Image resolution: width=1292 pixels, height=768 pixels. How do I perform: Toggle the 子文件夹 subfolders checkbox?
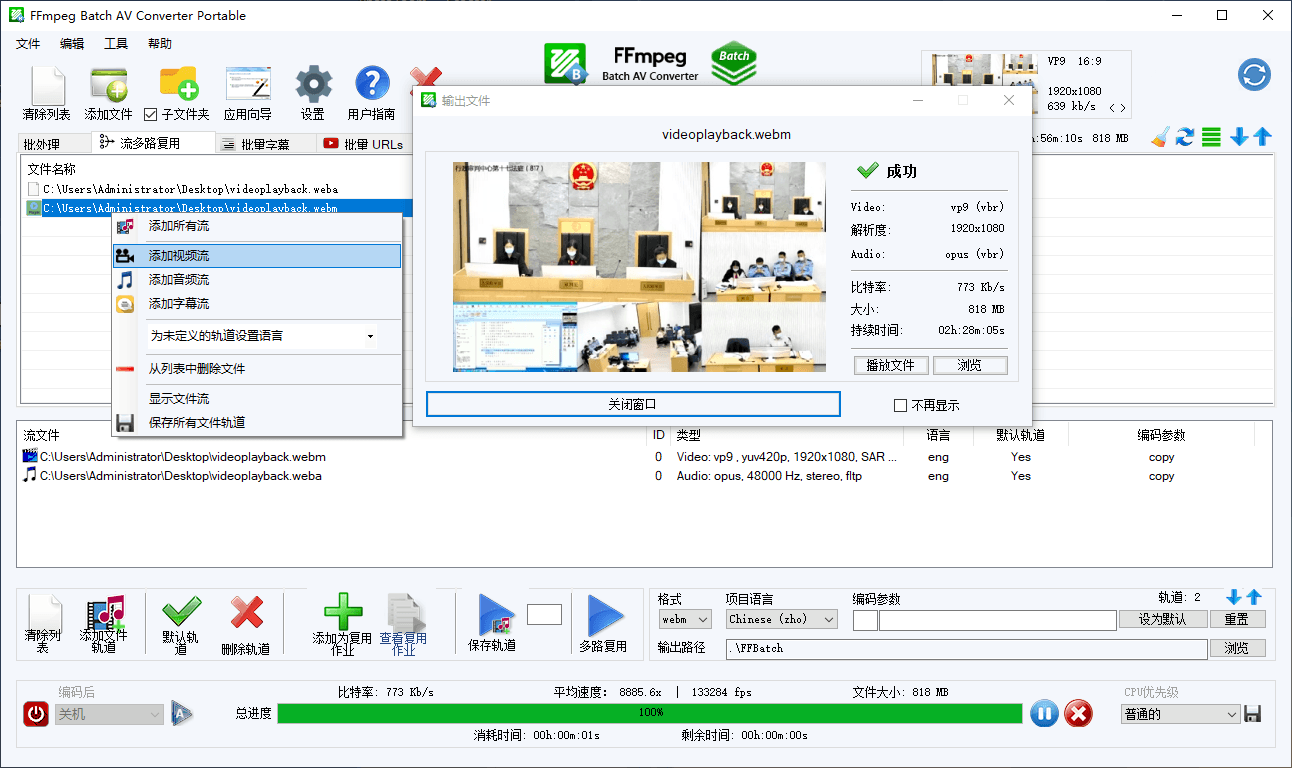tap(151, 115)
